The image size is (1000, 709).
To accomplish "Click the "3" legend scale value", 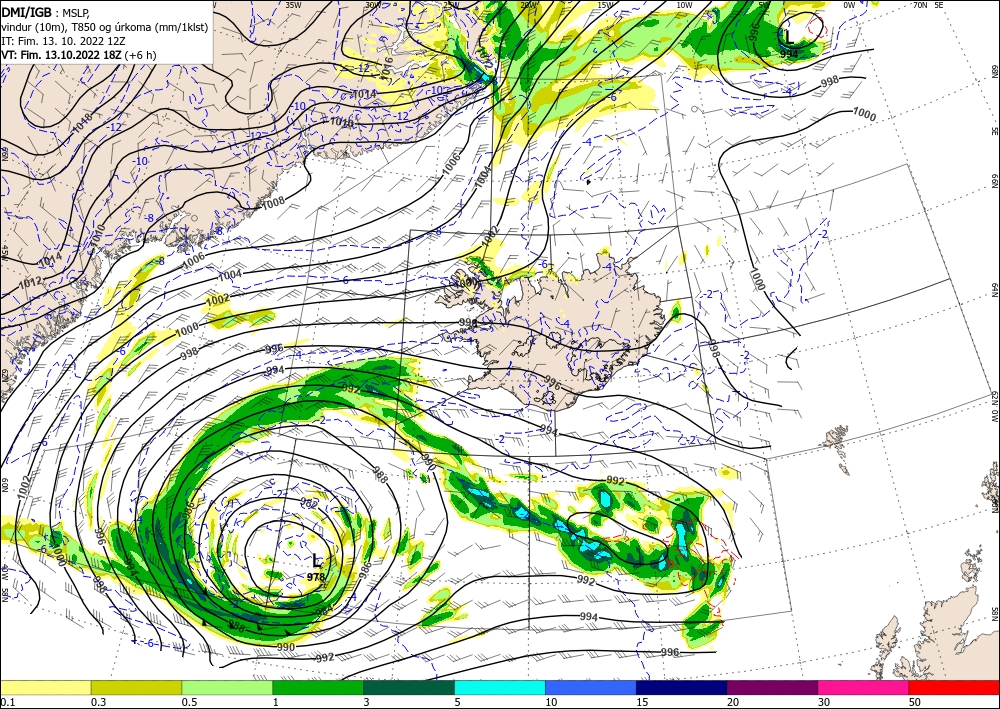I will tap(366, 702).
